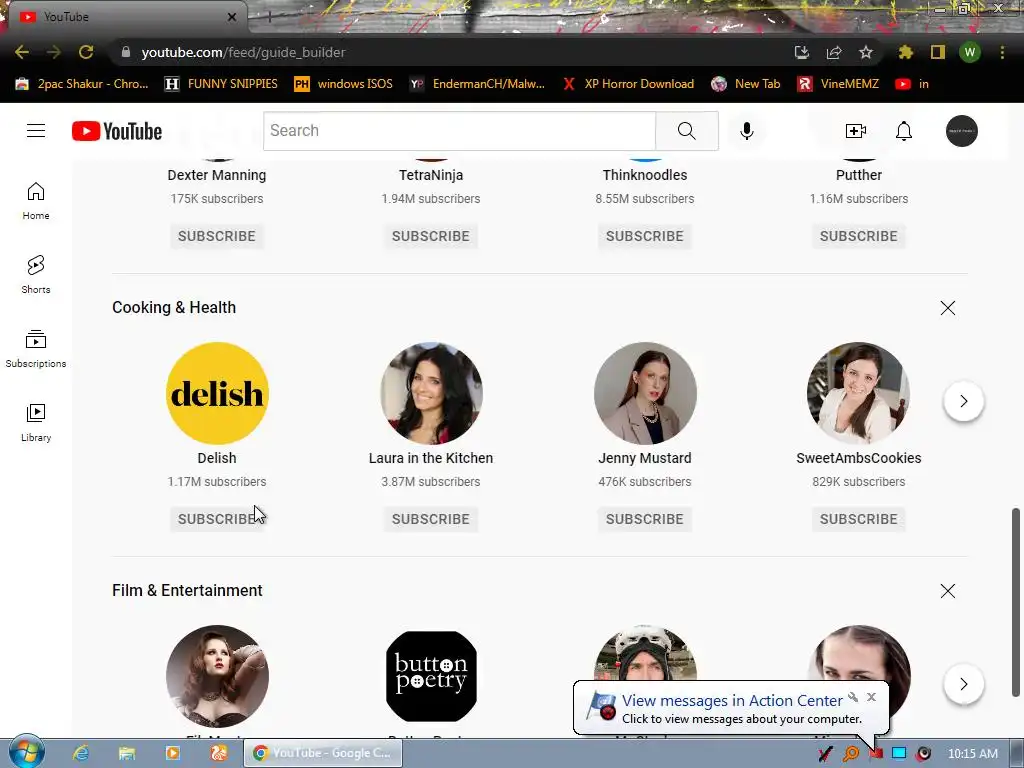Open SweetAmbsCookies channel avatar
This screenshot has width=1024, height=768.
859,393
